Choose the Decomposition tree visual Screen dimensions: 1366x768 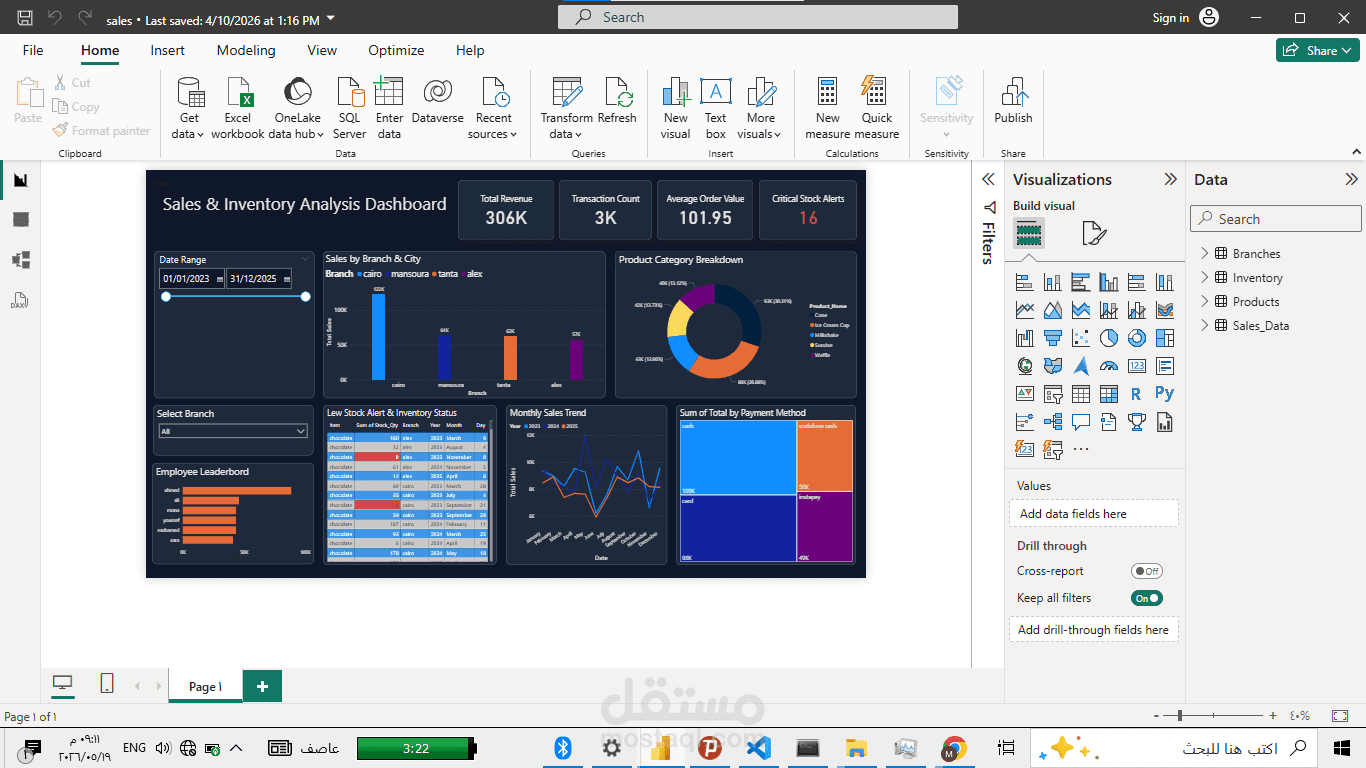(1052, 422)
